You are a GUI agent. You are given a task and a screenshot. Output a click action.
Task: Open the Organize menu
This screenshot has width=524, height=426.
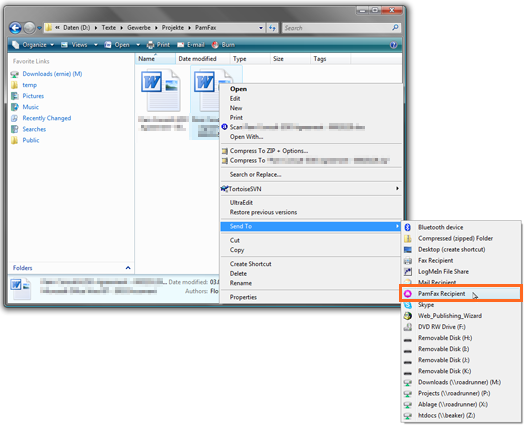click(33, 45)
